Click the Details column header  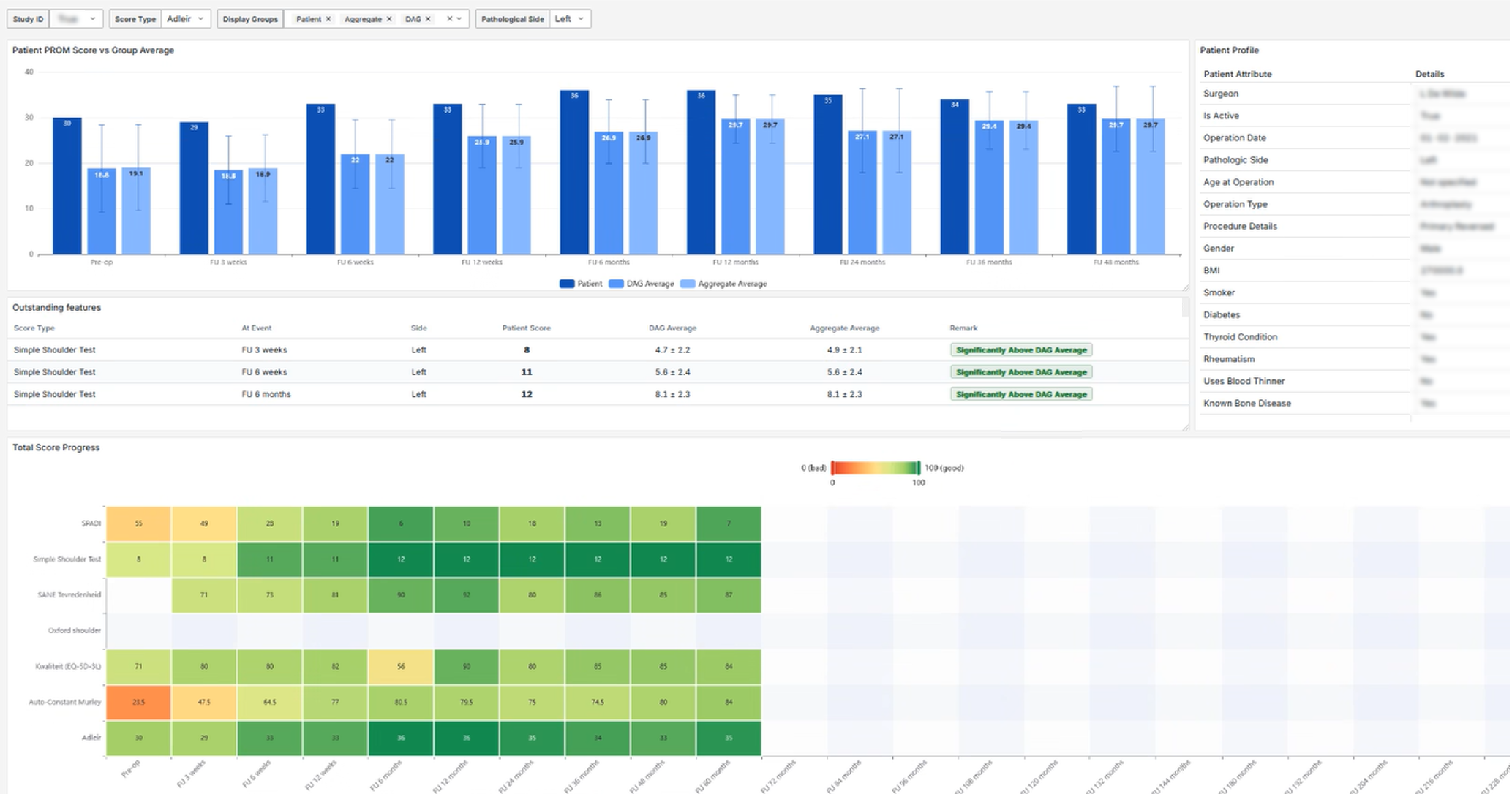[x=1429, y=74]
